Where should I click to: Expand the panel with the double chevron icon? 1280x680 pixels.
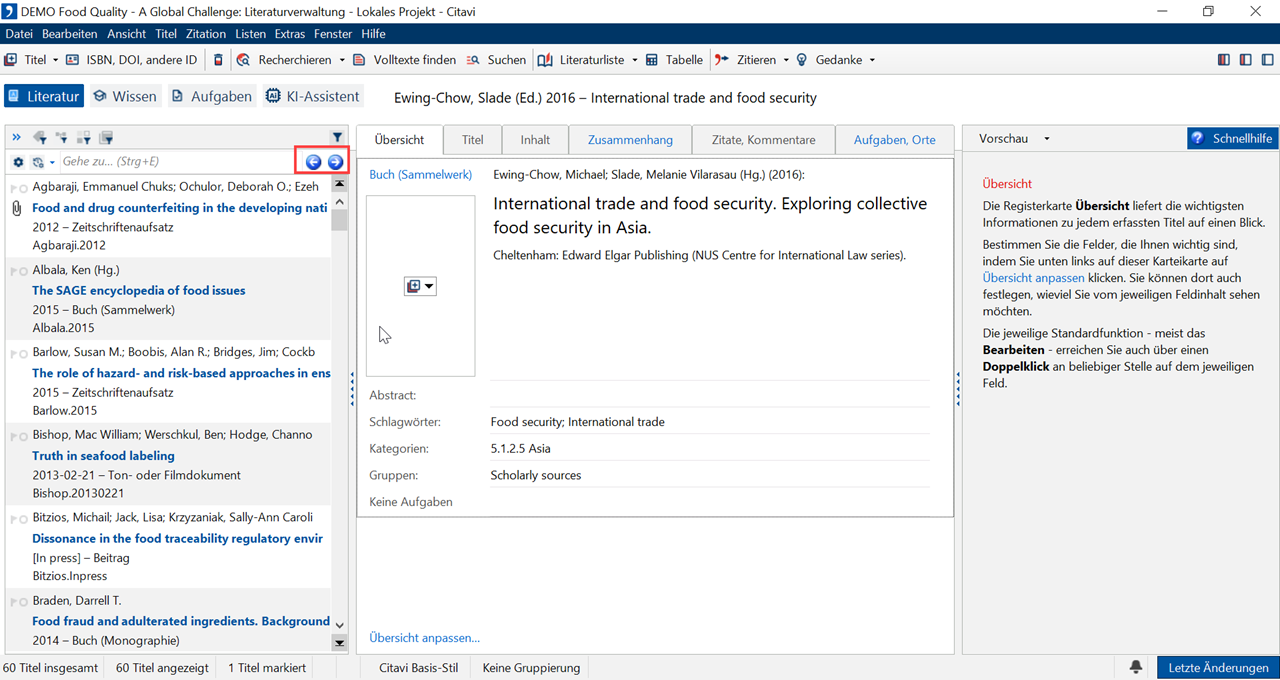click(16, 138)
